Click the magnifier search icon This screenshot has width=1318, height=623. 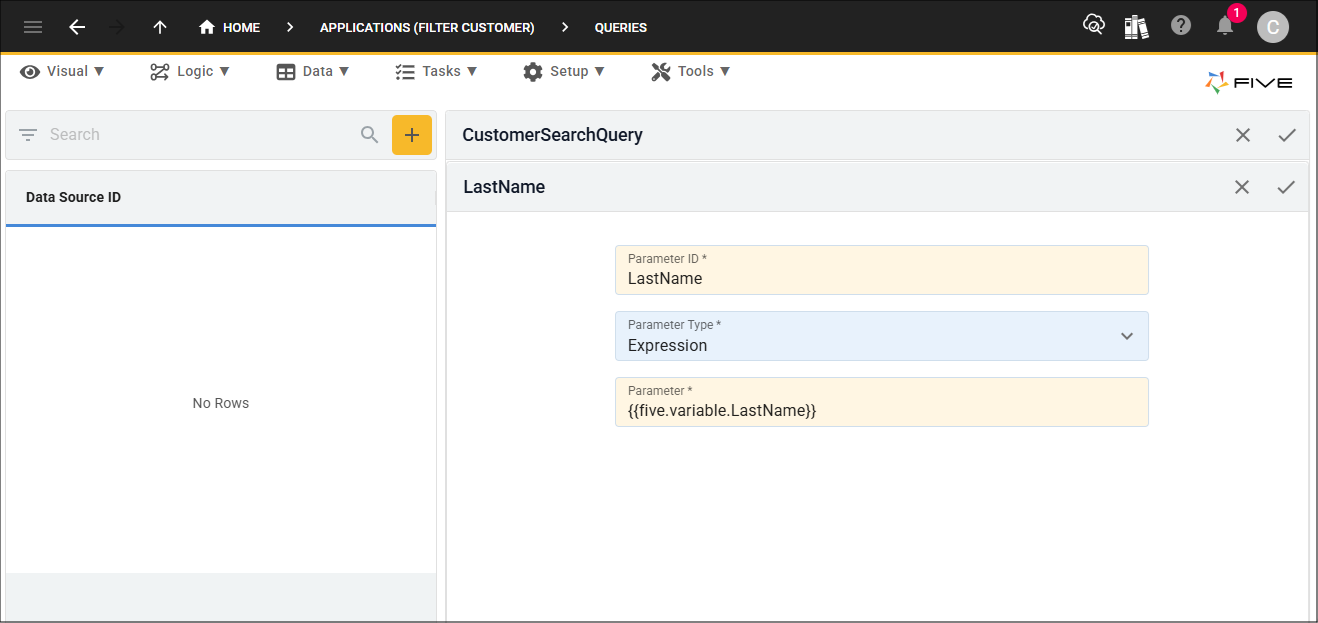(x=370, y=135)
